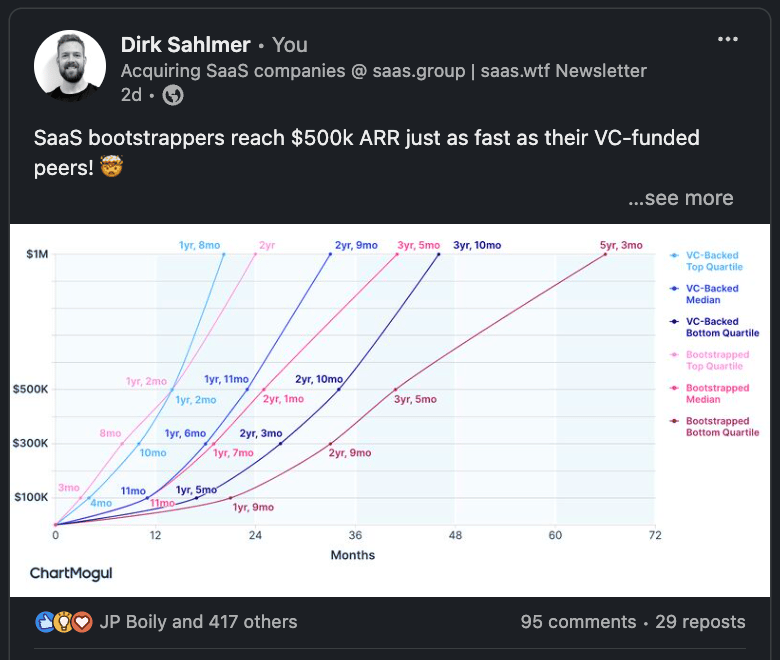The height and width of the screenshot is (660, 780).
Task: Click the 5yr, 3mo data point label
Action: tap(621, 245)
